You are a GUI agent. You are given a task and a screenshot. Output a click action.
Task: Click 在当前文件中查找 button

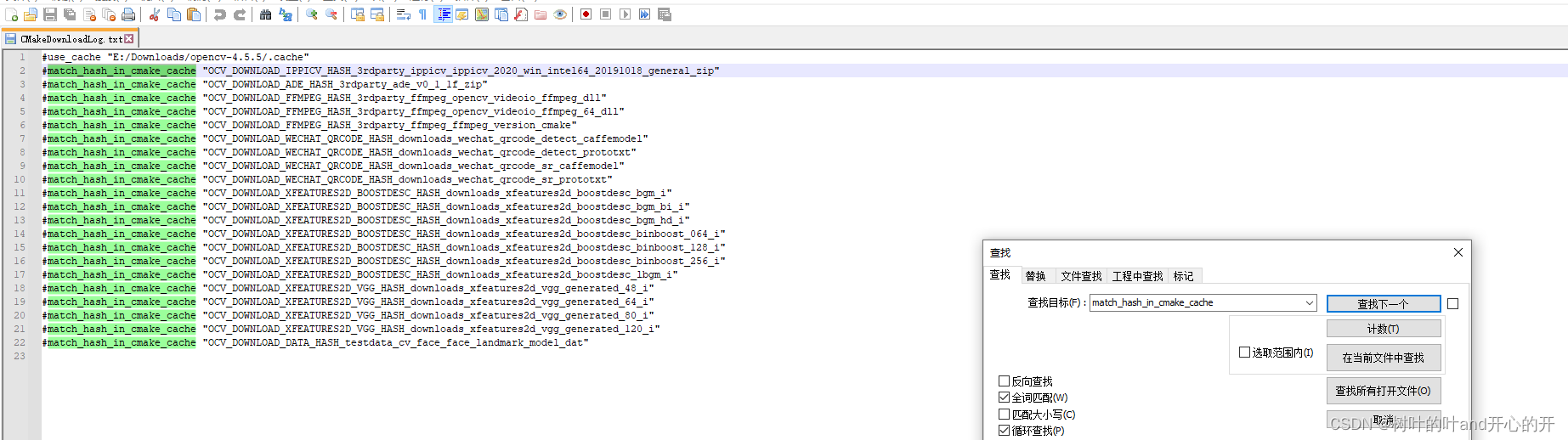[1384, 358]
